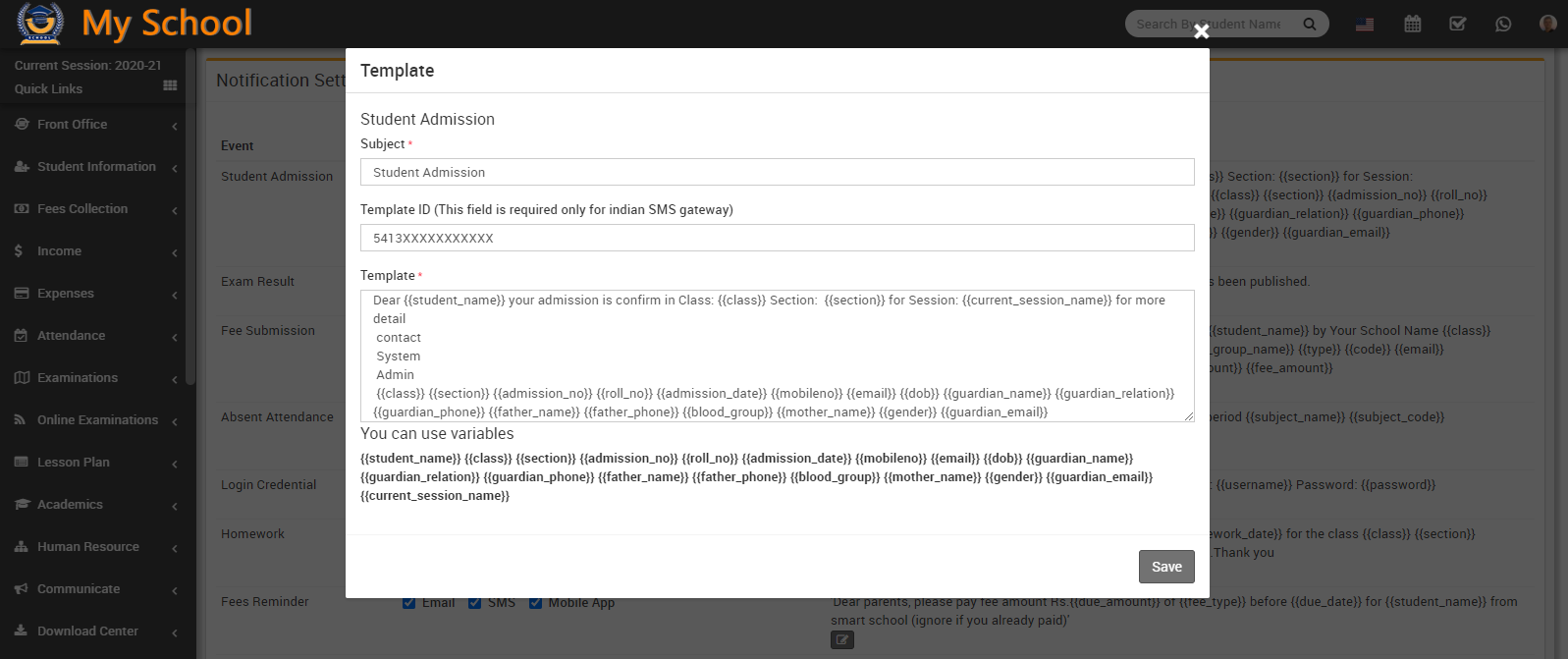Click the Online Examinations feed icon
This screenshot has height=659, width=1568.
[x=20, y=419]
